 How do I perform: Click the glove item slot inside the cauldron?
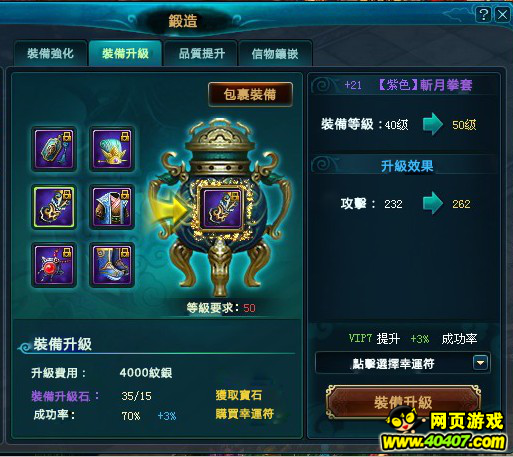(222, 209)
